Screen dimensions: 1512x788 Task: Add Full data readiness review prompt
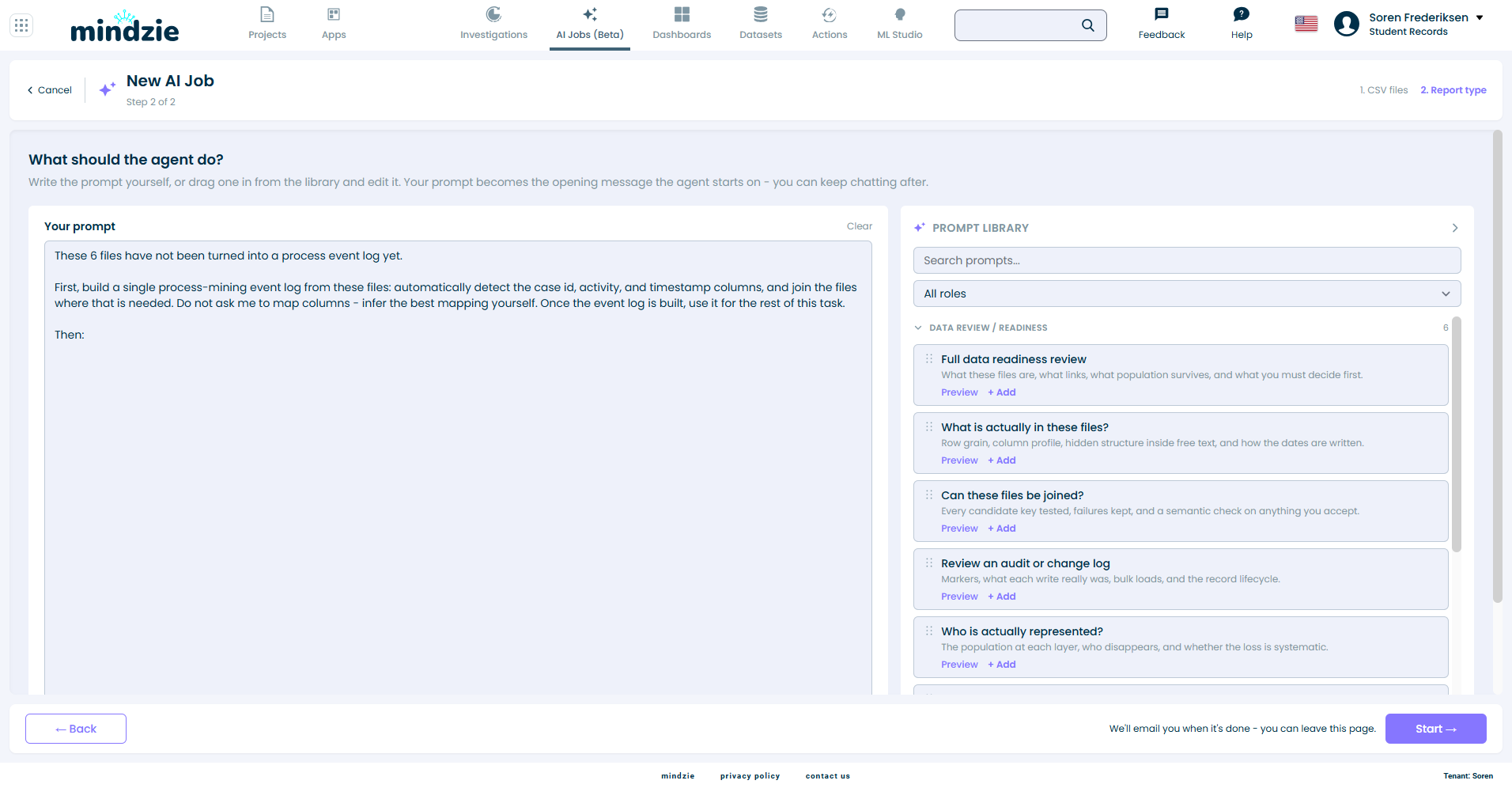[1002, 392]
